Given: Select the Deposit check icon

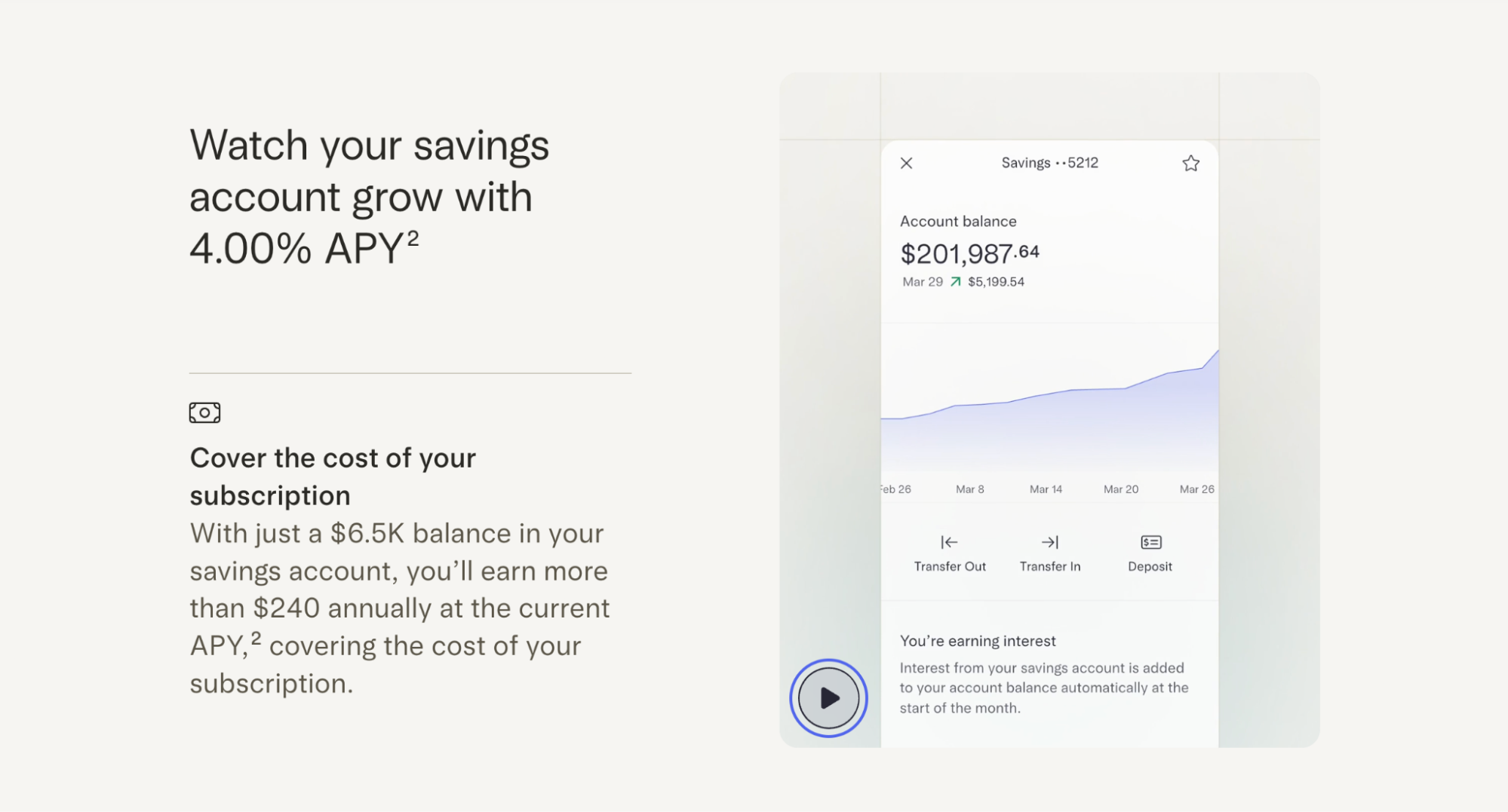Looking at the screenshot, I should point(1150,542).
